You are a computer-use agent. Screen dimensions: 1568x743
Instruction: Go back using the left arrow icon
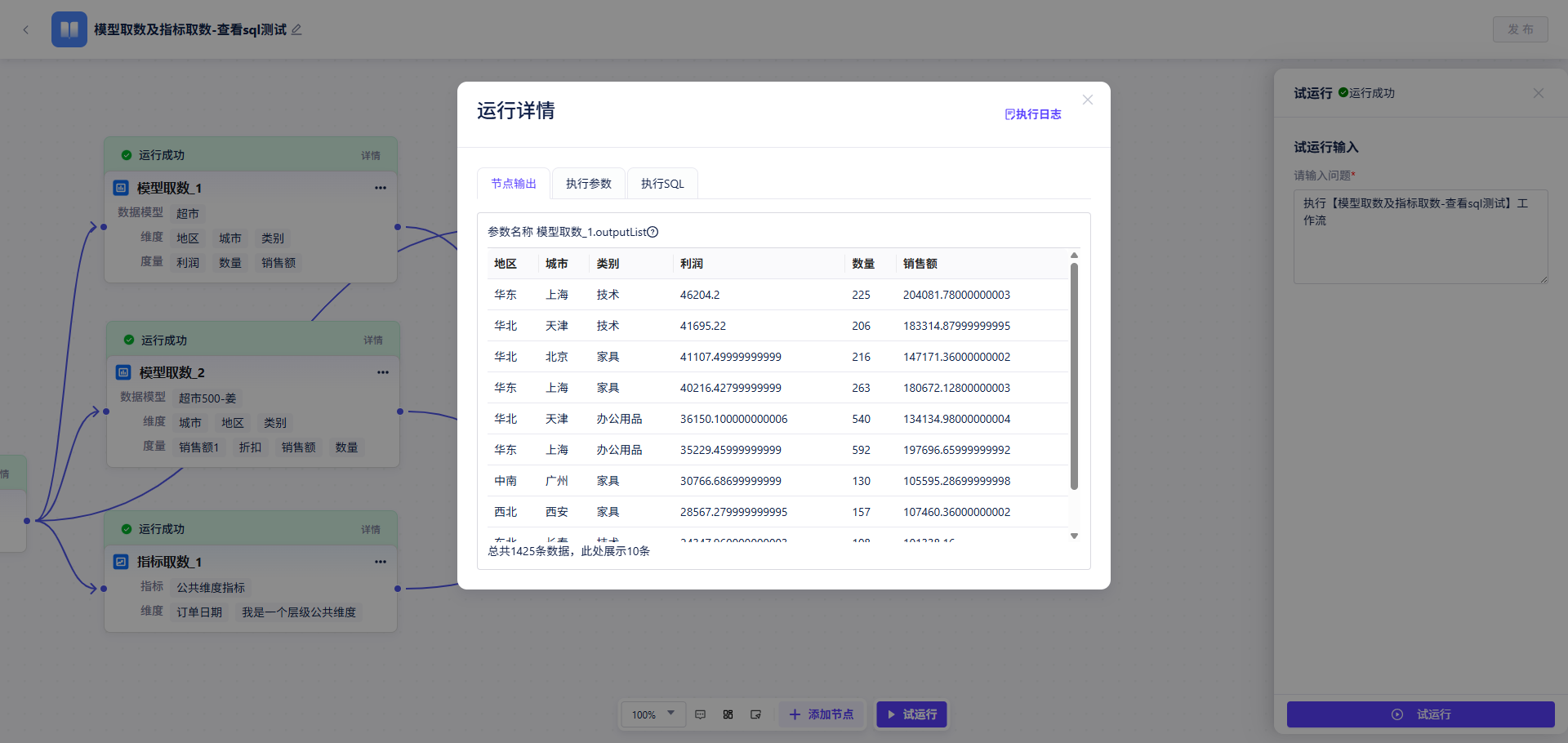point(26,29)
